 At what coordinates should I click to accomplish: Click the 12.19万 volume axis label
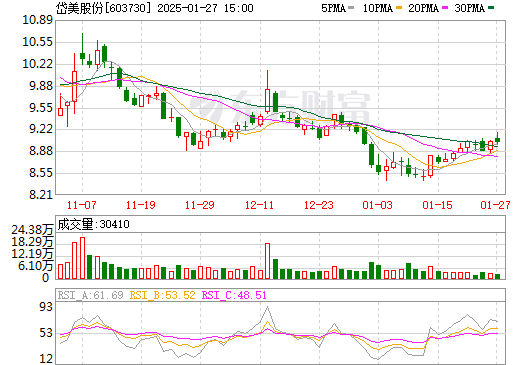[x=32, y=254]
